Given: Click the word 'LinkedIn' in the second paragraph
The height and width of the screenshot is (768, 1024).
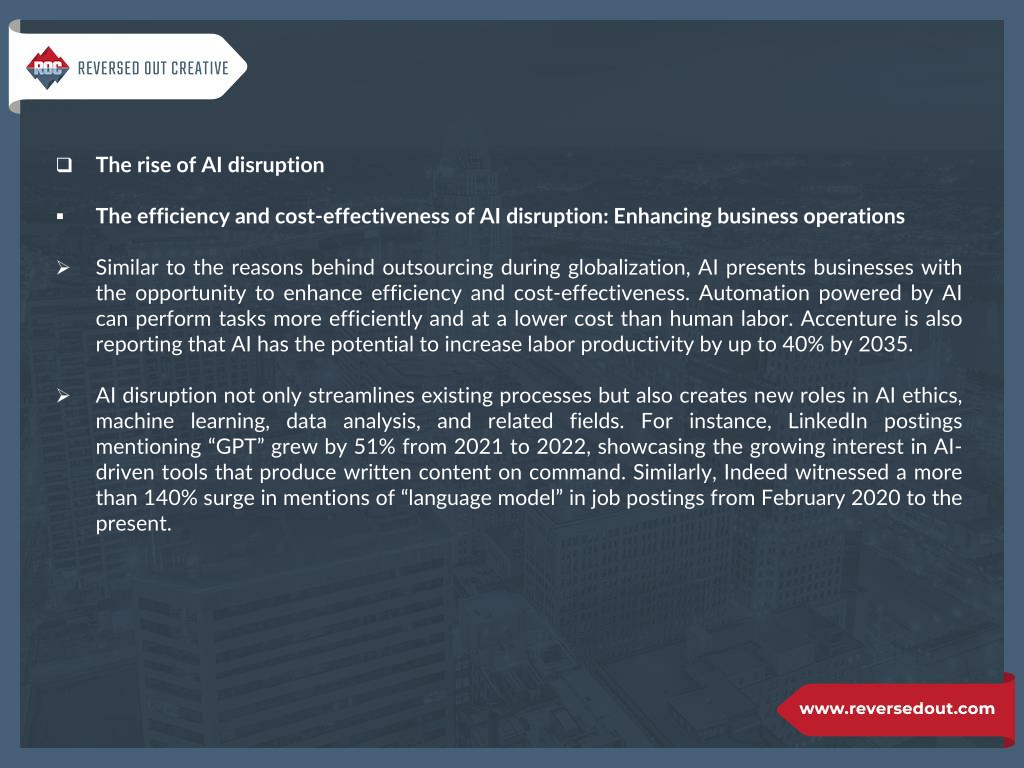Looking at the screenshot, I should 827,421.
